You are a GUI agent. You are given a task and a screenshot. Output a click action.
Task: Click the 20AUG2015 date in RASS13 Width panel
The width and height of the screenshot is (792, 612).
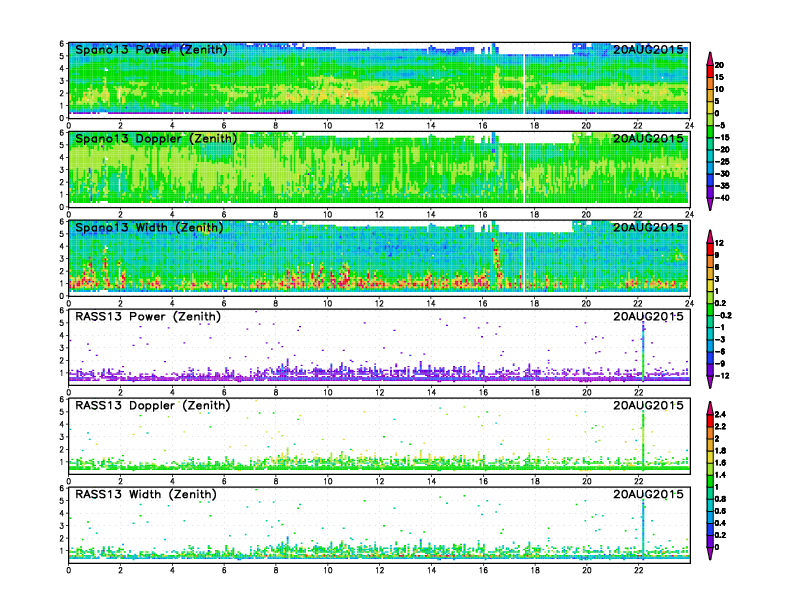point(648,494)
